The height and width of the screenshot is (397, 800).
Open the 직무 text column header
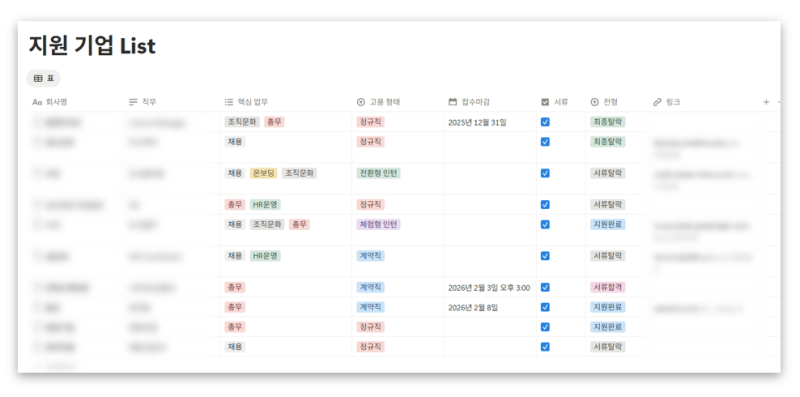[x=142, y=102]
